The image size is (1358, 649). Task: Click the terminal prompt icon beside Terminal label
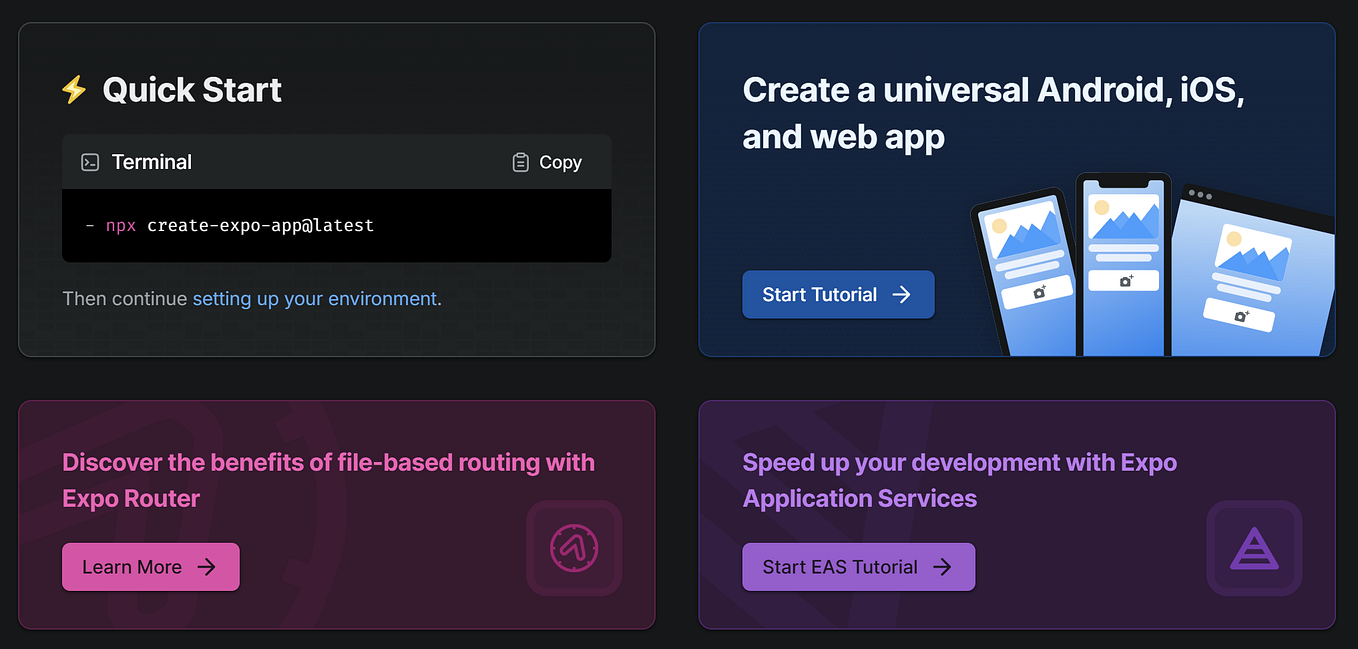(x=90, y=161)
